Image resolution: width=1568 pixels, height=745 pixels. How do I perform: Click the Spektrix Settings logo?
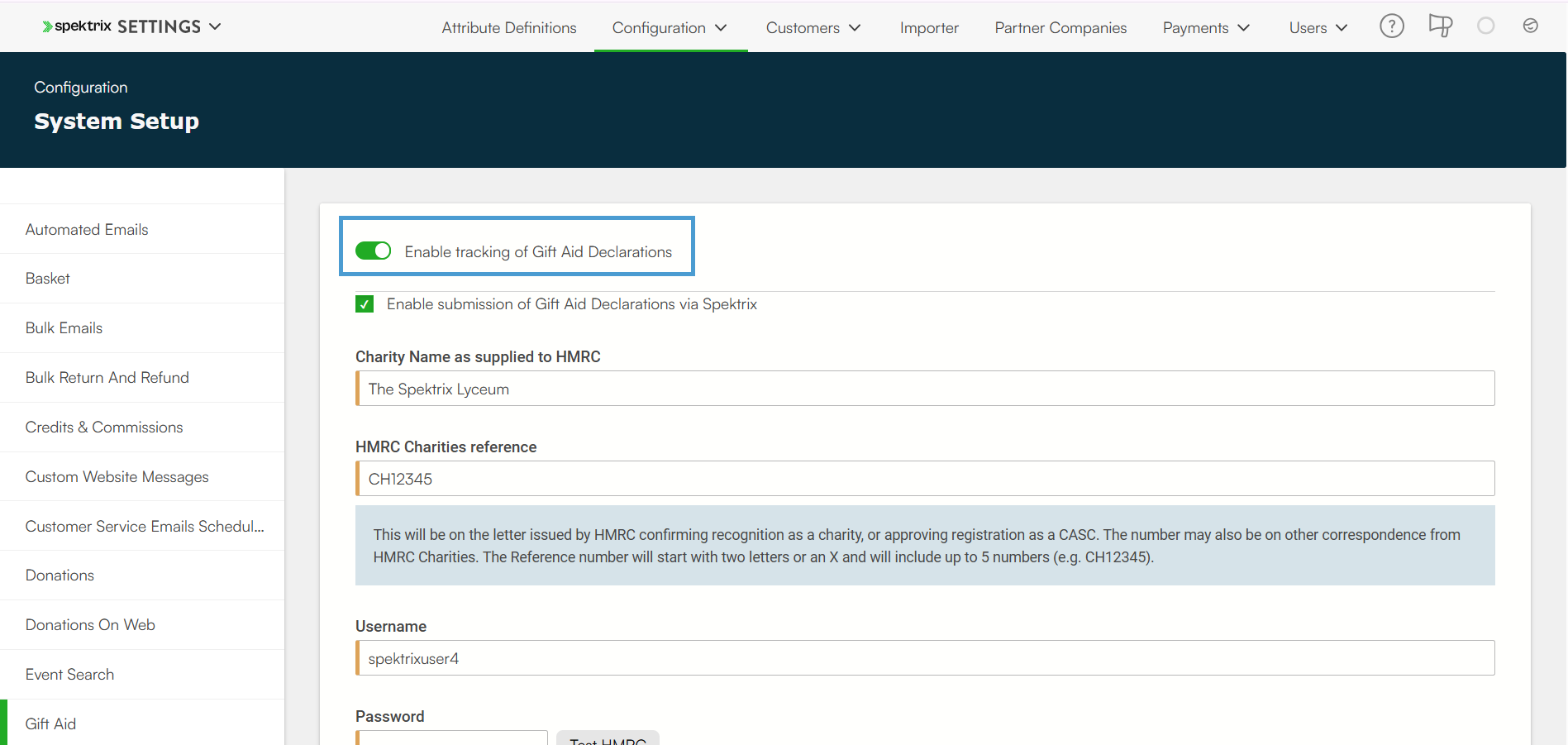(x=122, y=26)
